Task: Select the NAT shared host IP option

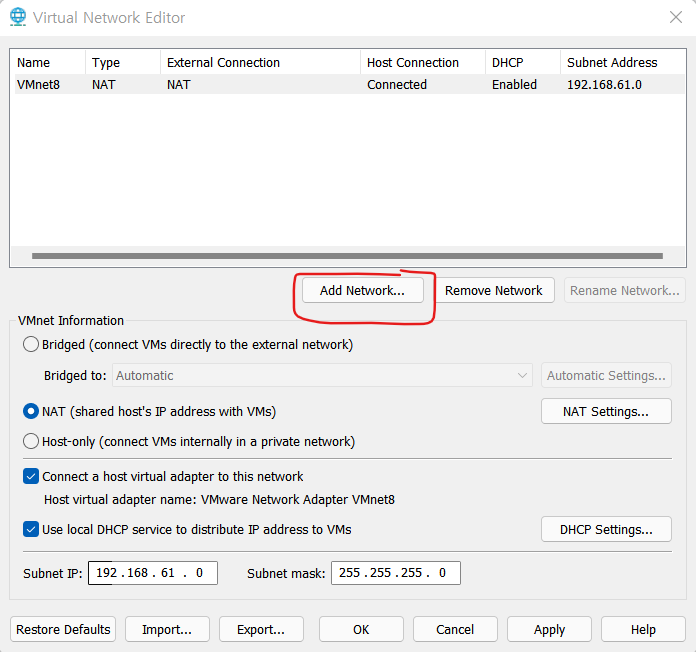Action: point(31,411)
